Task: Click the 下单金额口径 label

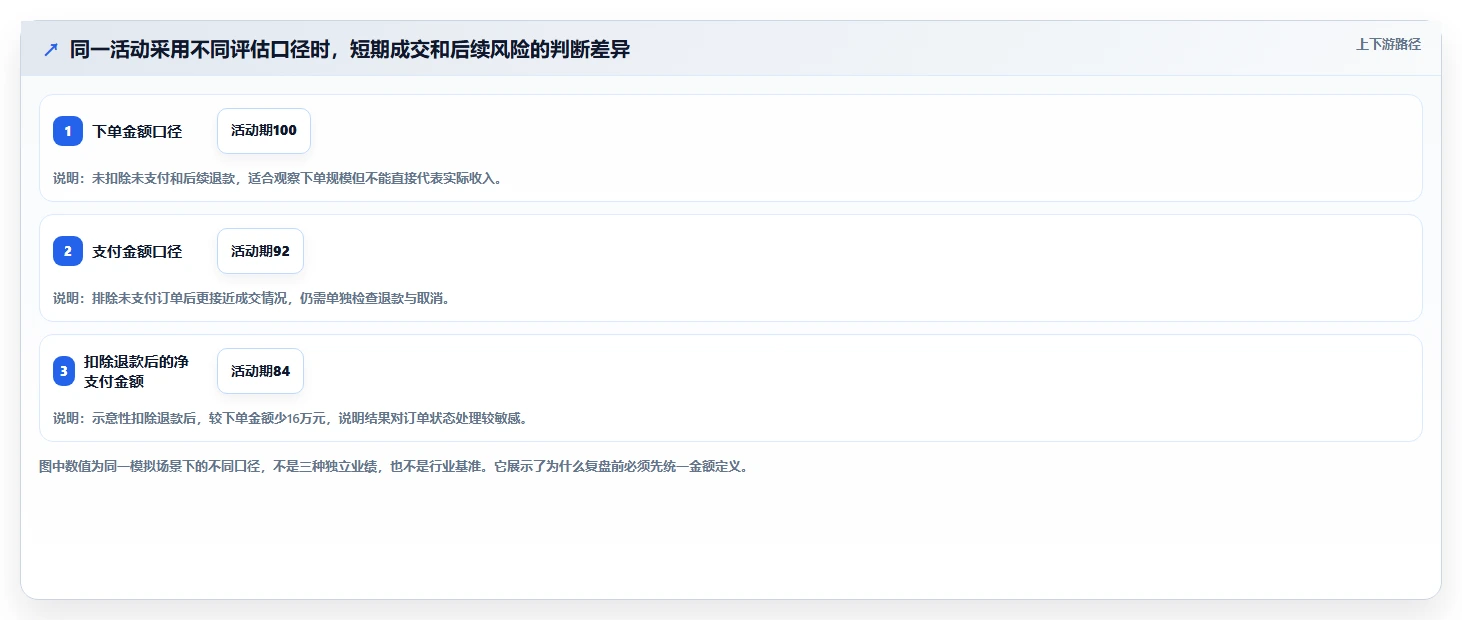Action: point(137,131)
